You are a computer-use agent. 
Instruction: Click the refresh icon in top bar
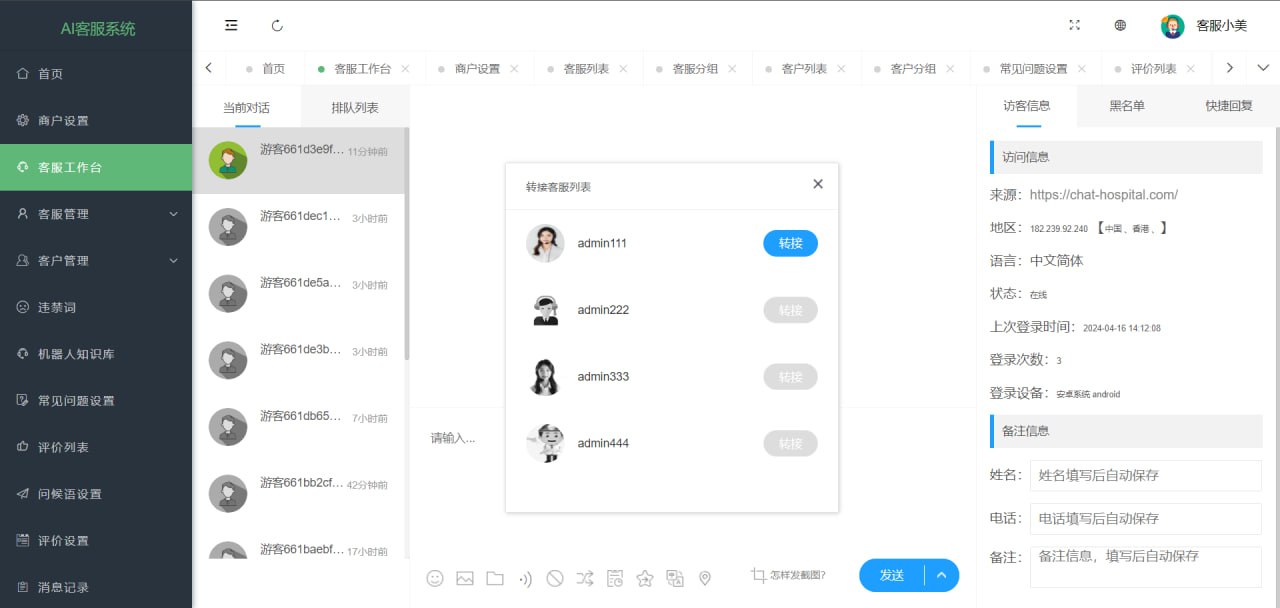click(x=277, y=26)
